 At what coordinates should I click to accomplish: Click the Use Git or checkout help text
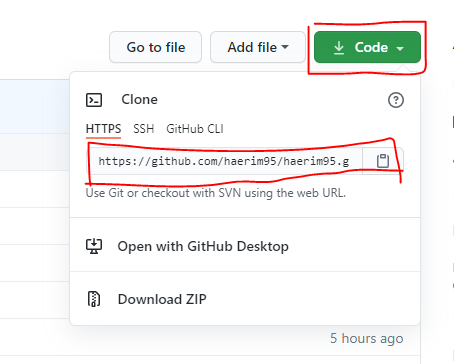point(216,193)
